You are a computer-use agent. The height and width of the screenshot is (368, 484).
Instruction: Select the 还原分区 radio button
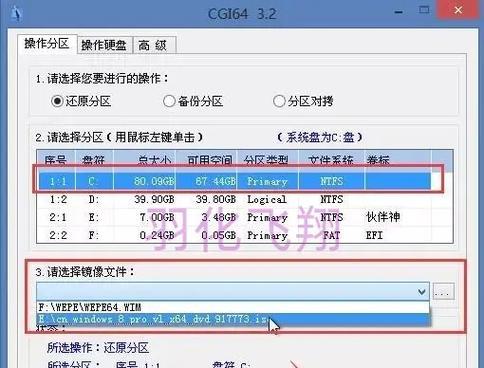[57, 101]
